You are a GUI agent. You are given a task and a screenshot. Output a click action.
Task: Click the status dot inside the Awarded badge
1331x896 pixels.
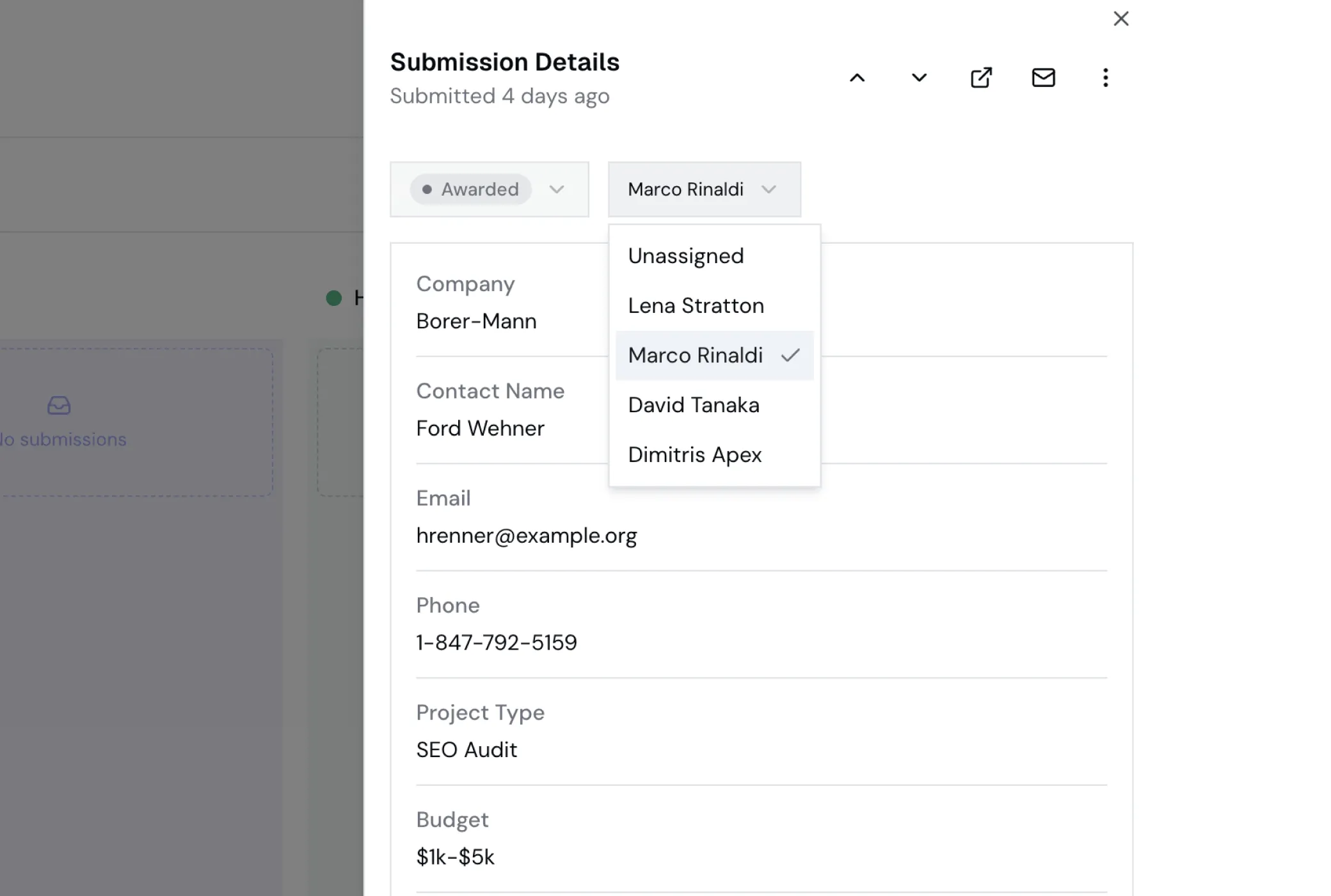click(428, 189)
